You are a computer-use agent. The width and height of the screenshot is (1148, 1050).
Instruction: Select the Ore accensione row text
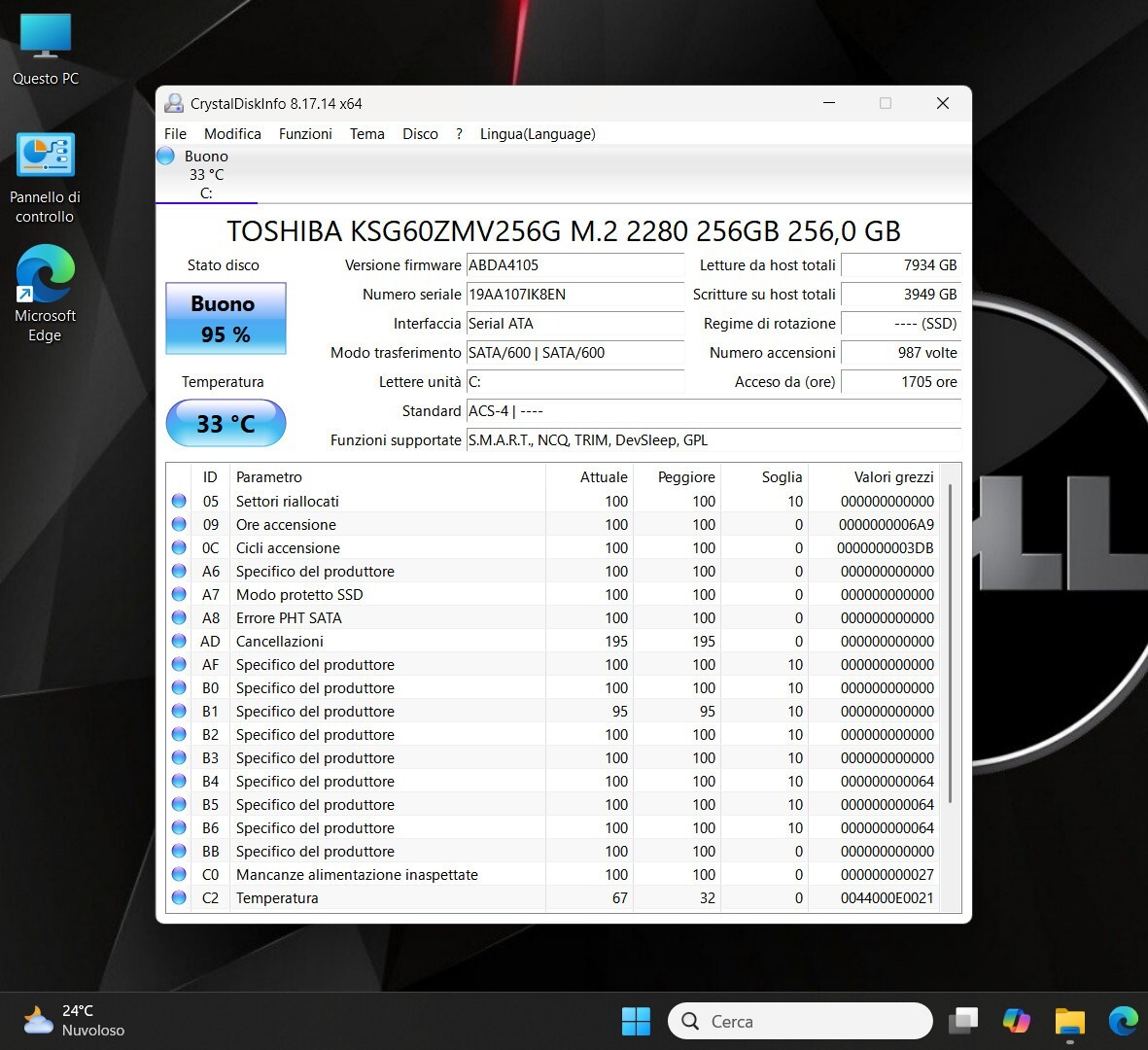286,524
